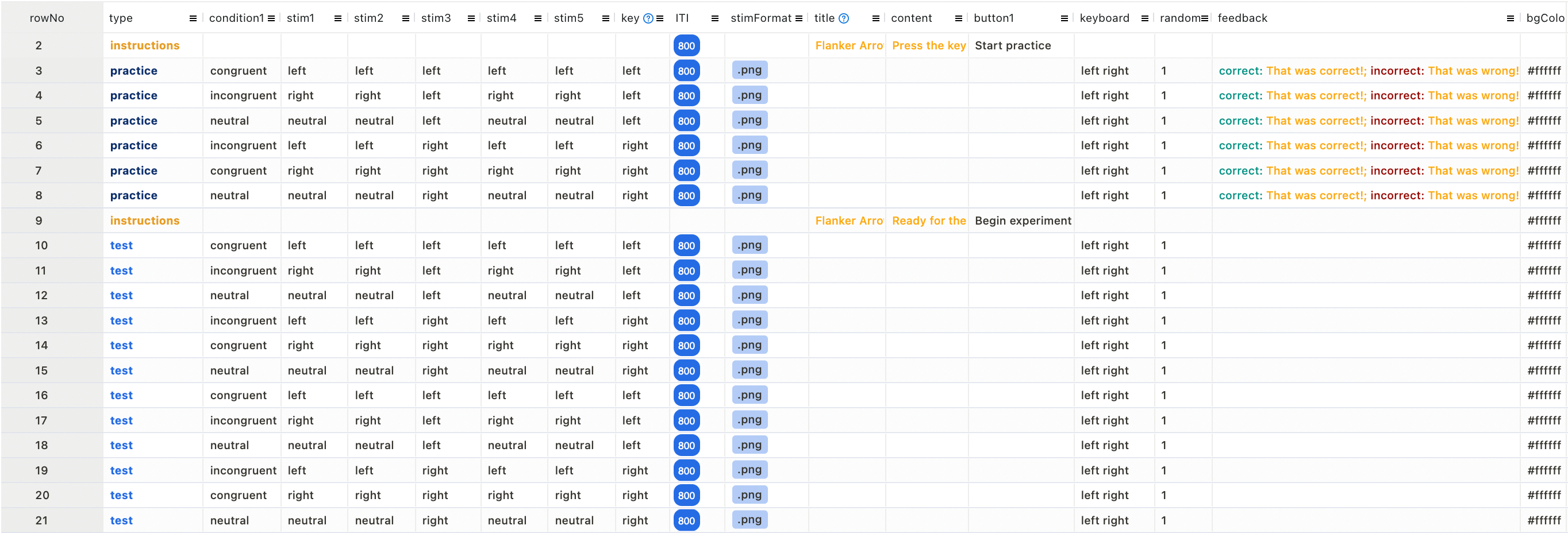Viewport: 1568px width, 533px height.
Task: Click 'incongruent' condition cell in row 4
Action: 241,96
